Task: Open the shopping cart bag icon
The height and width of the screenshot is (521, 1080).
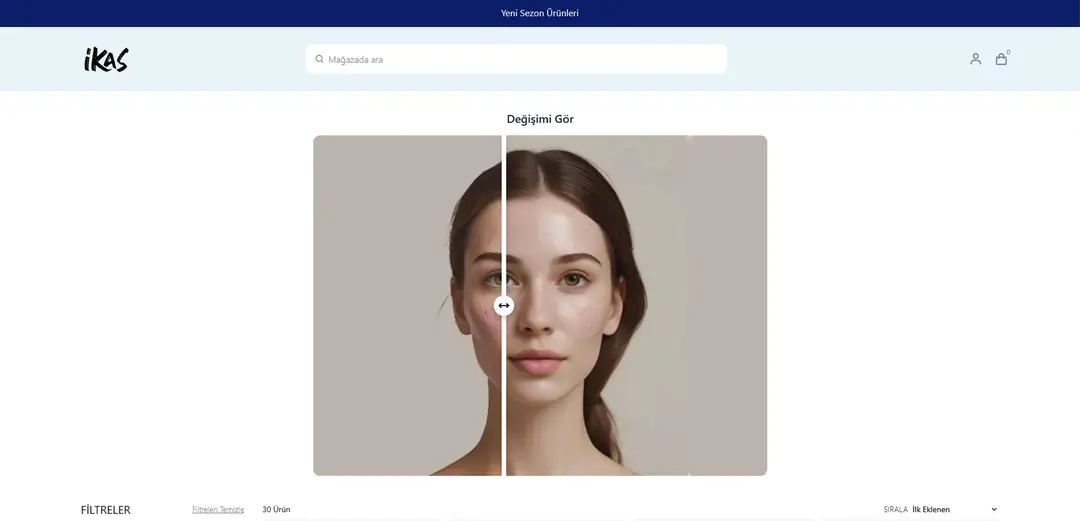Action: click(x=1001, y=59)
